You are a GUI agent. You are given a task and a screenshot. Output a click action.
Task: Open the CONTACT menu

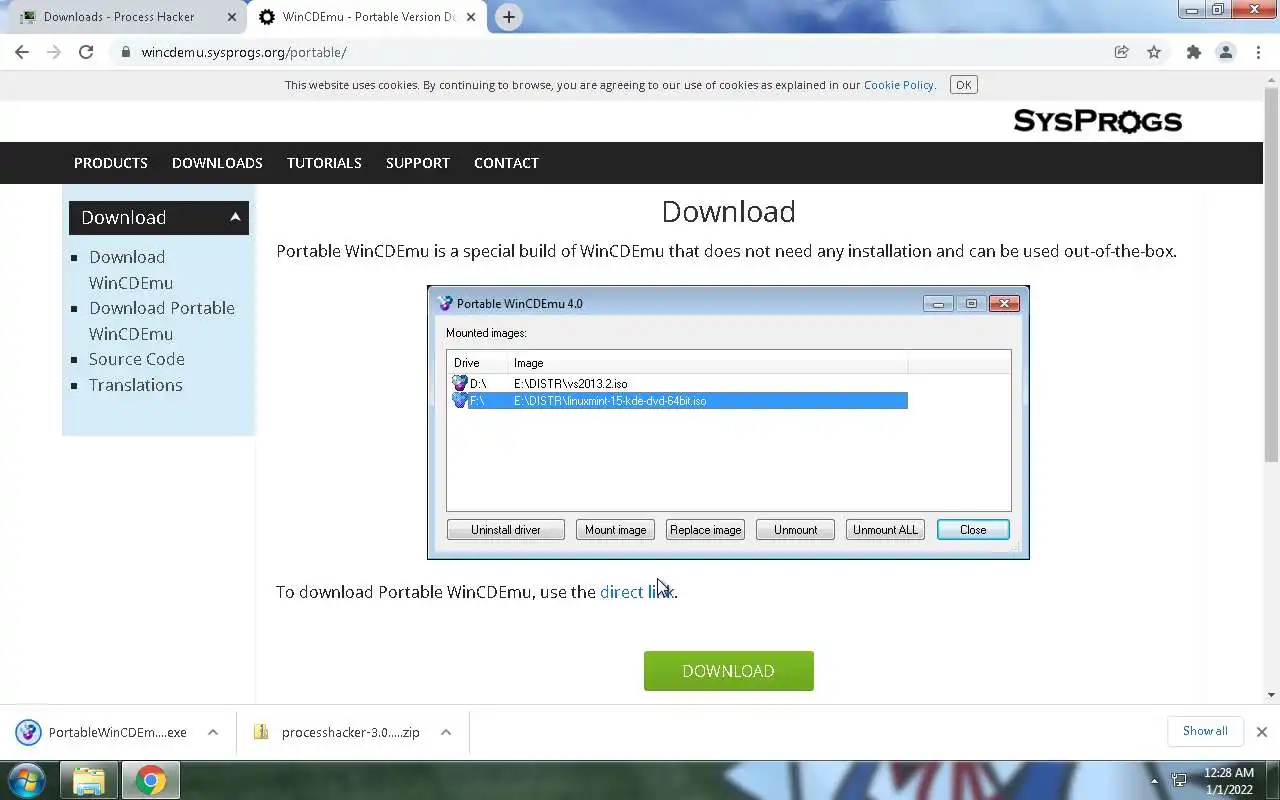coord(506,163)
